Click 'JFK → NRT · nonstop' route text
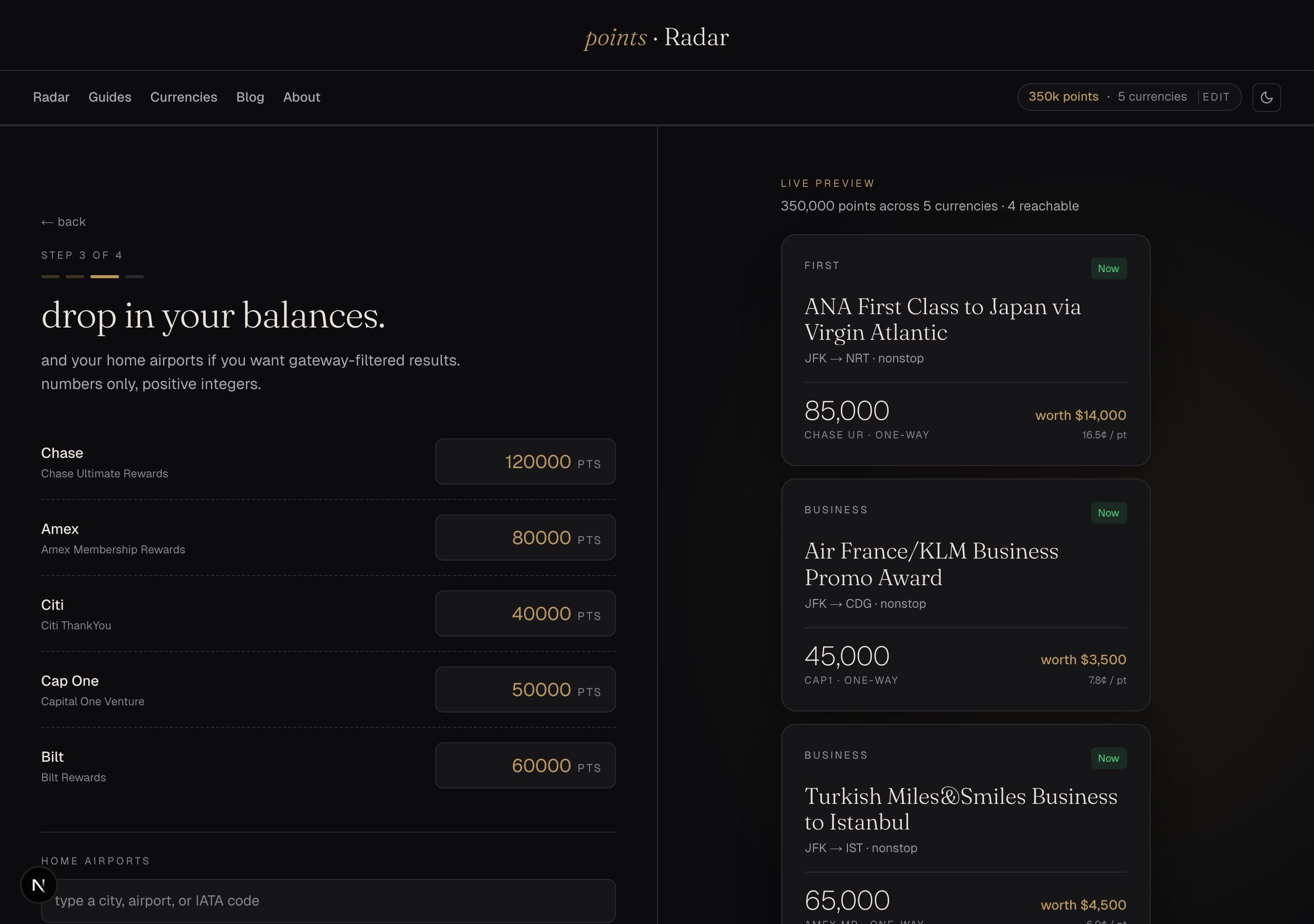The width and height of the screenshot is (1314, 924). (x=864, y=358)
